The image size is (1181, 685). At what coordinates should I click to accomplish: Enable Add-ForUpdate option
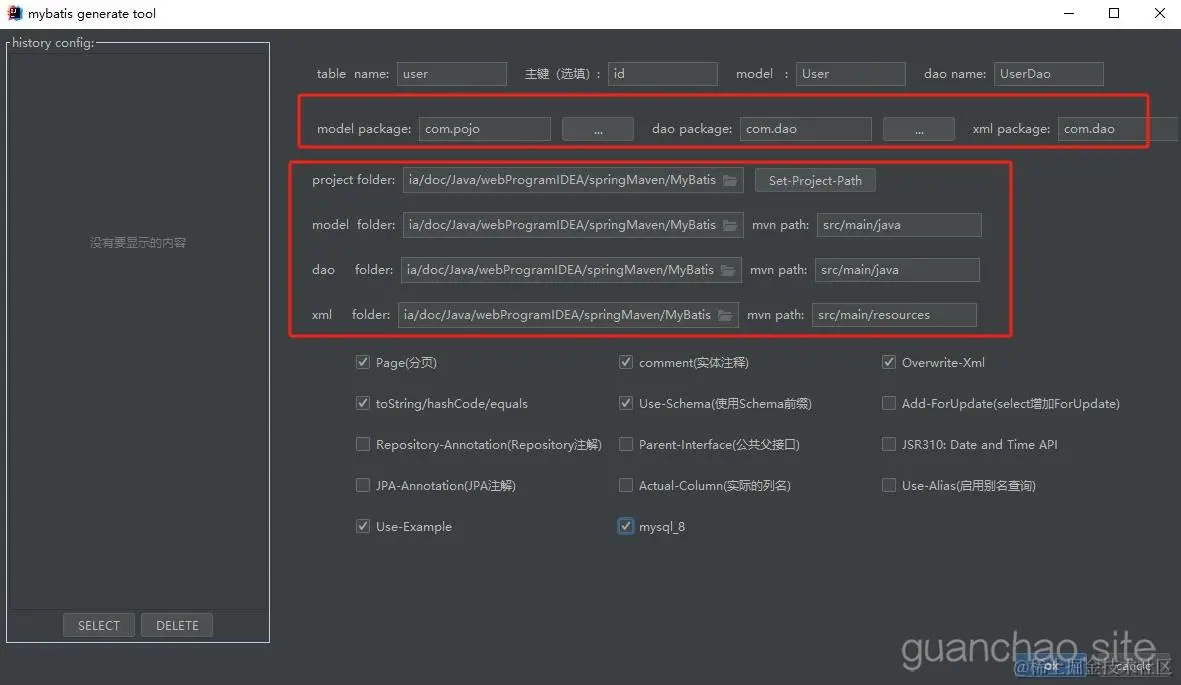coord(889,403)
